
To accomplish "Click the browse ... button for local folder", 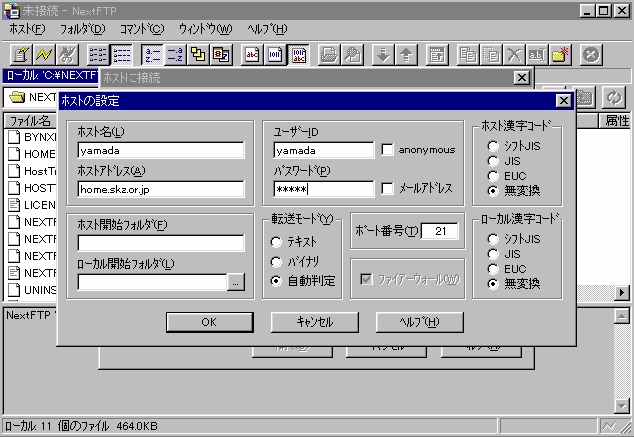I will [x=236, y=282].
